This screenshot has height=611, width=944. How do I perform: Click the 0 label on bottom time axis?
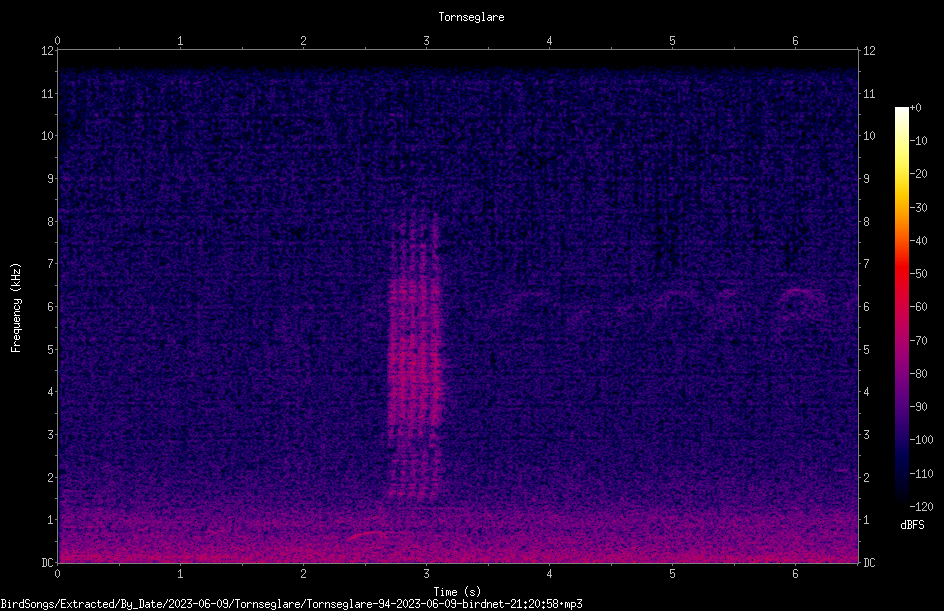click(57, 574)
